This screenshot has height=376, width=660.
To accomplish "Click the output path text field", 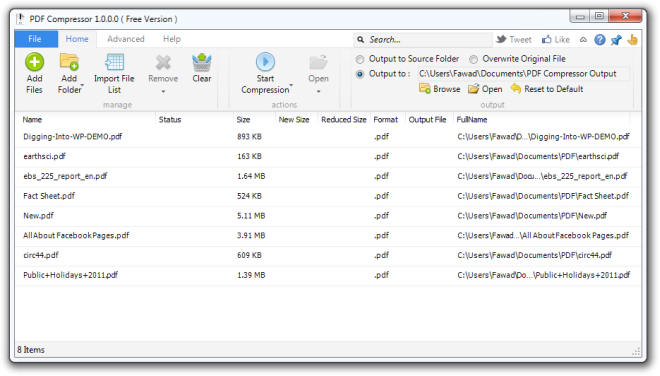I will click(524, 74).
